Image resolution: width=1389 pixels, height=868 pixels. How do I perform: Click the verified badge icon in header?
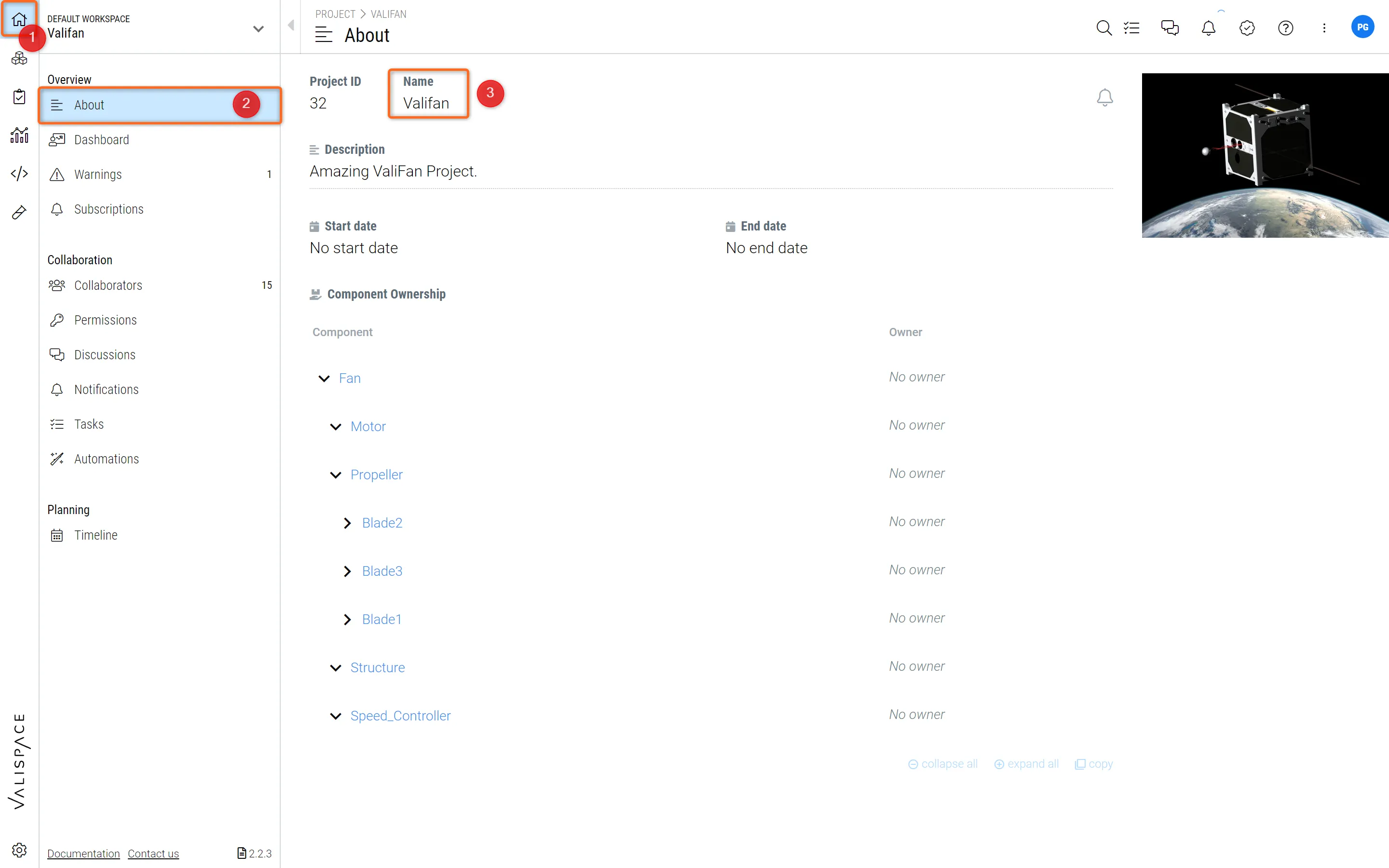tap(1247, 27)
